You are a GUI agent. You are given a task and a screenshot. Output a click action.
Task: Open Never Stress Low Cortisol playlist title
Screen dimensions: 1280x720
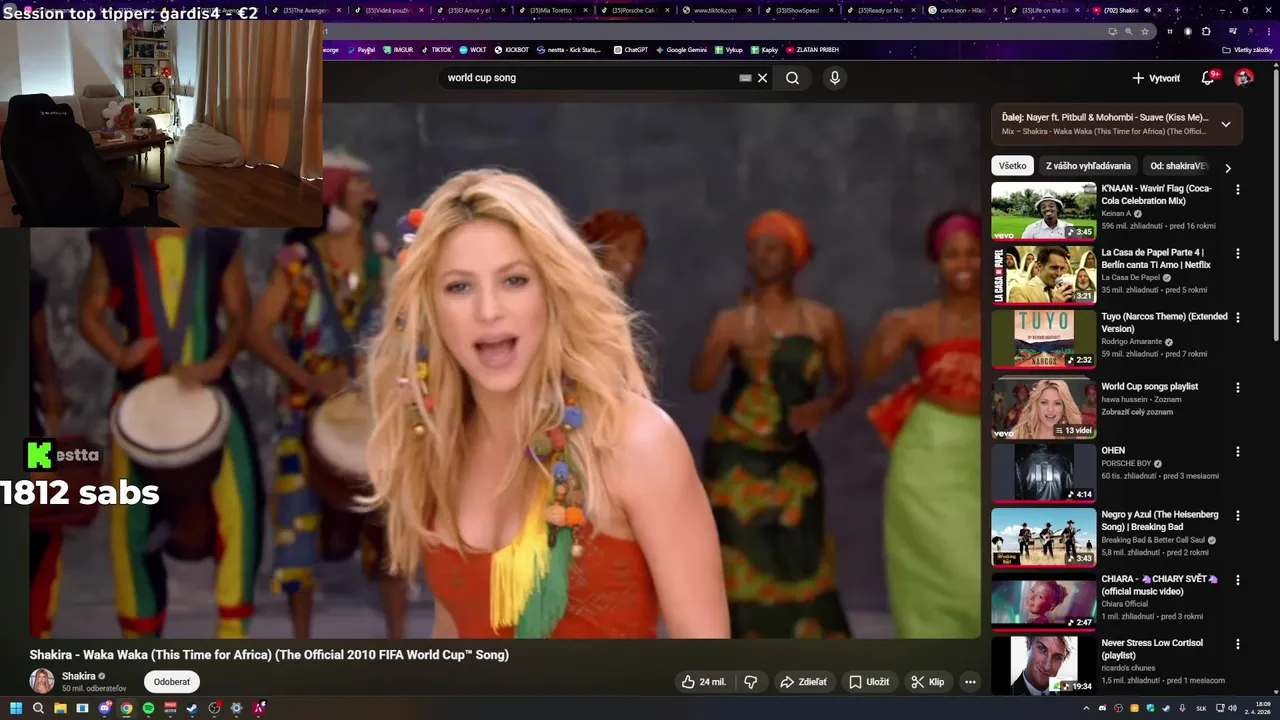tap(1152, 649)
